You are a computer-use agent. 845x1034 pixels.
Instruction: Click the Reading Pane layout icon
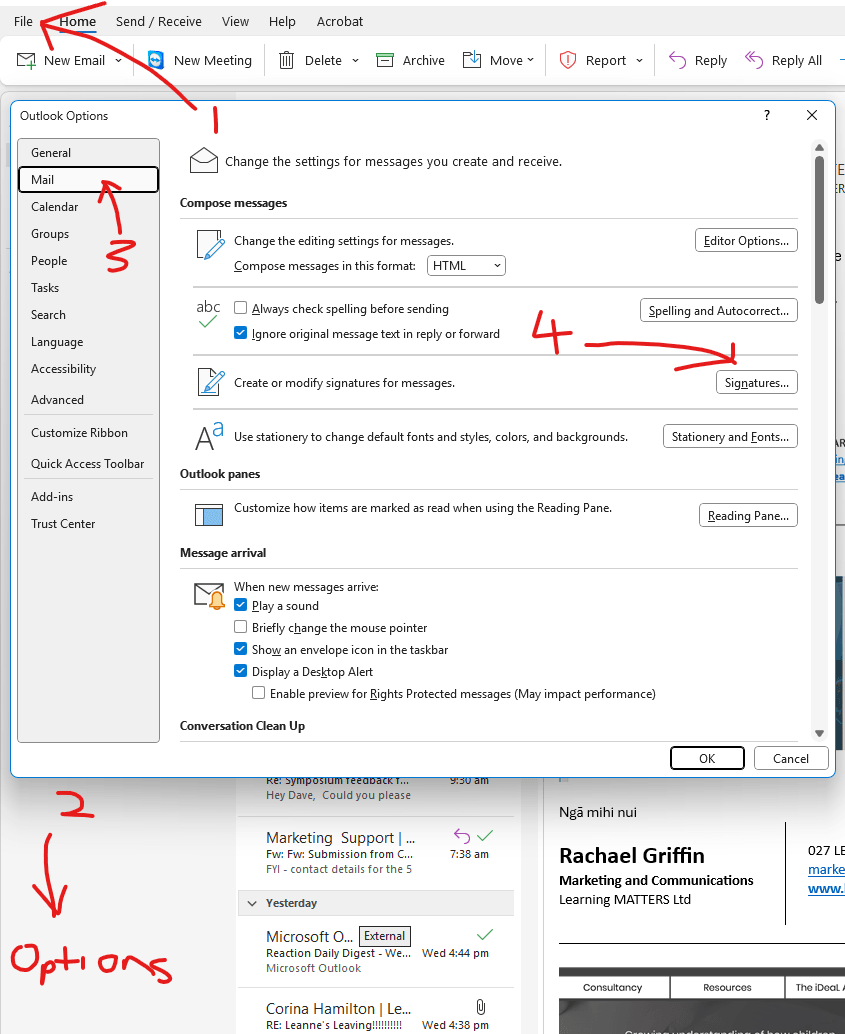208,514
